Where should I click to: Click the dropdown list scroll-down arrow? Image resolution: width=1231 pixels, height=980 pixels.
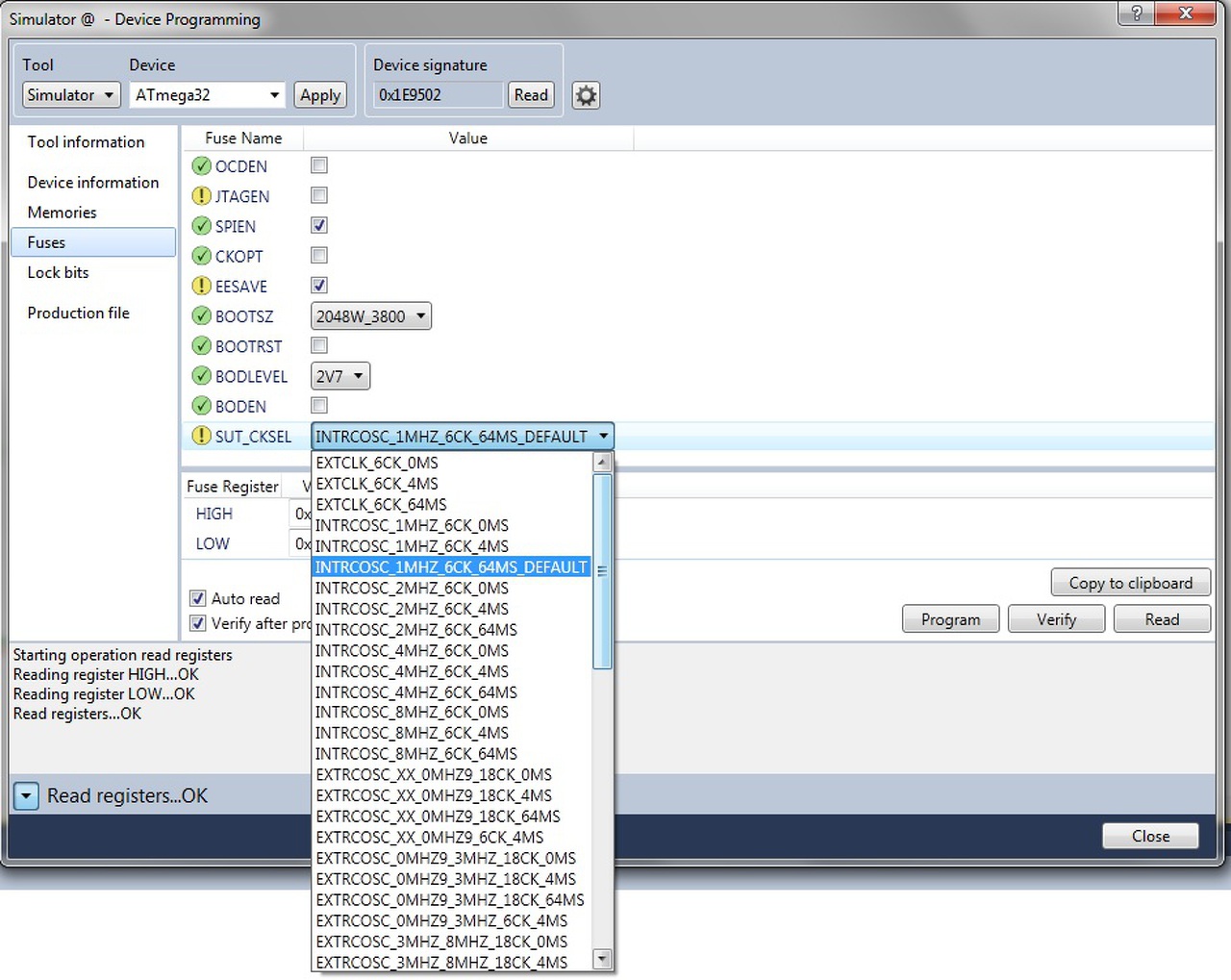603,959
